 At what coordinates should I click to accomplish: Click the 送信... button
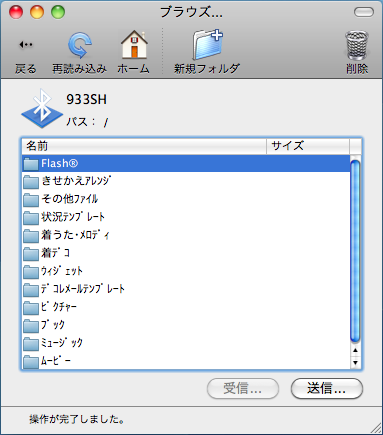[327, 388]
